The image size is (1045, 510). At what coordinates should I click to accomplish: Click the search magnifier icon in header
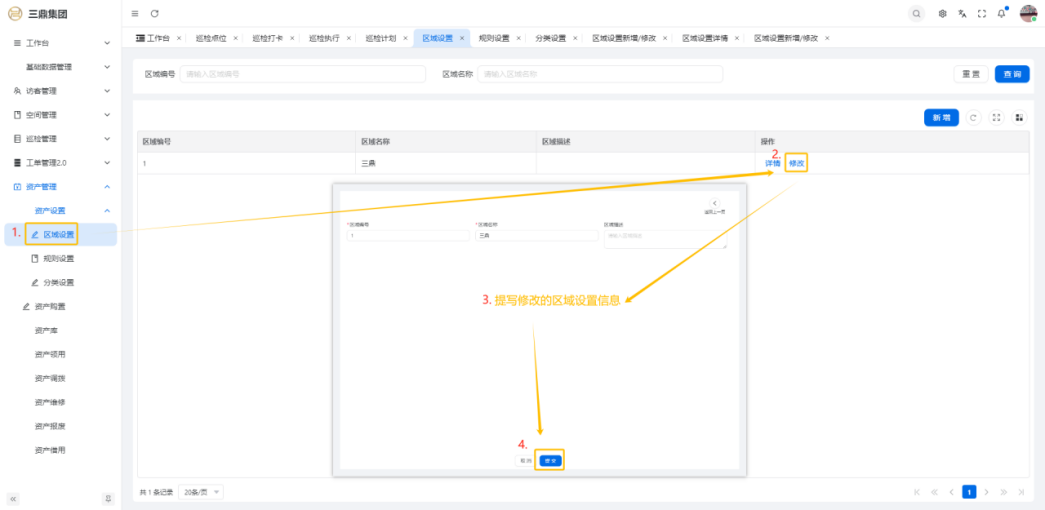click(x=916, y=13)
